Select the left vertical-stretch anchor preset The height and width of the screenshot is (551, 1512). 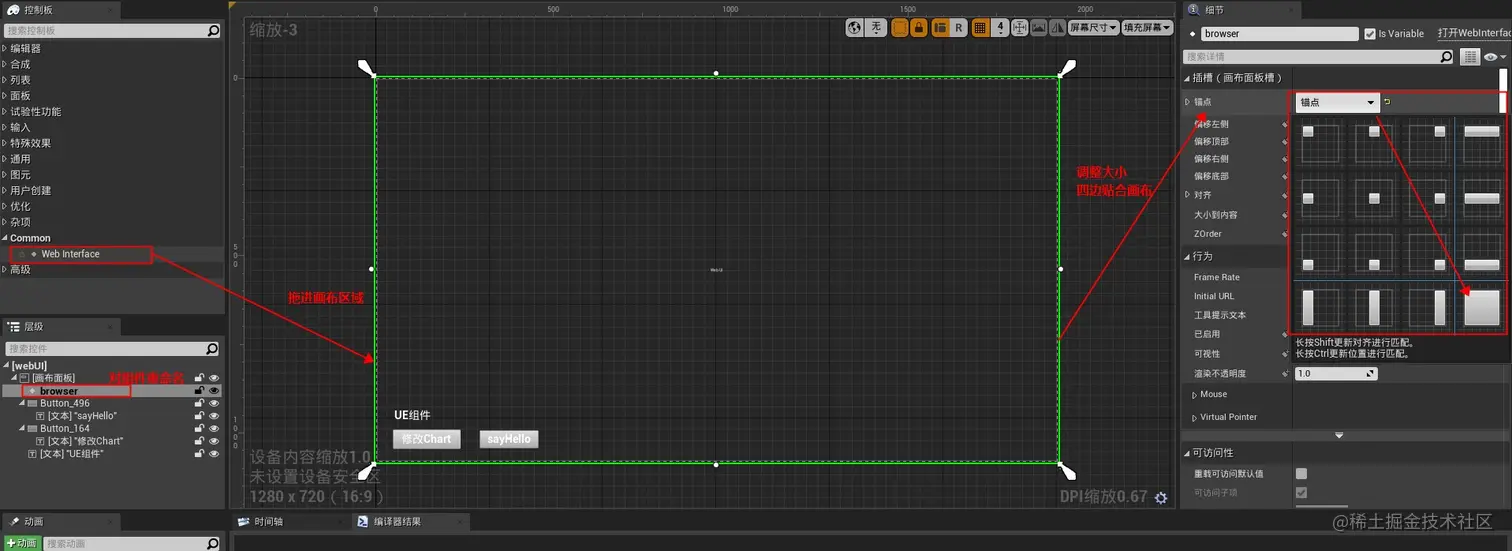coord(1321,307)
